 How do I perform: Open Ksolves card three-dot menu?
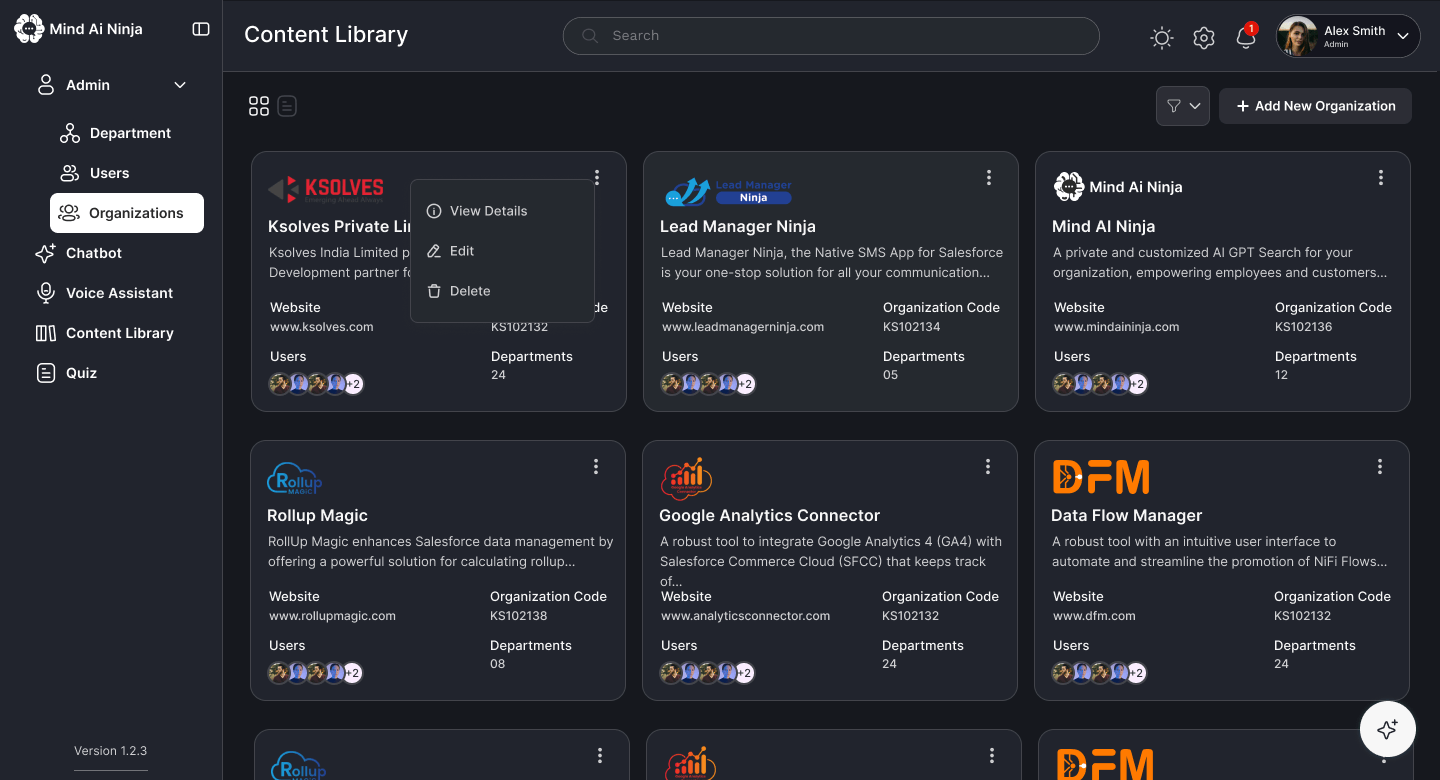point(597,178)
